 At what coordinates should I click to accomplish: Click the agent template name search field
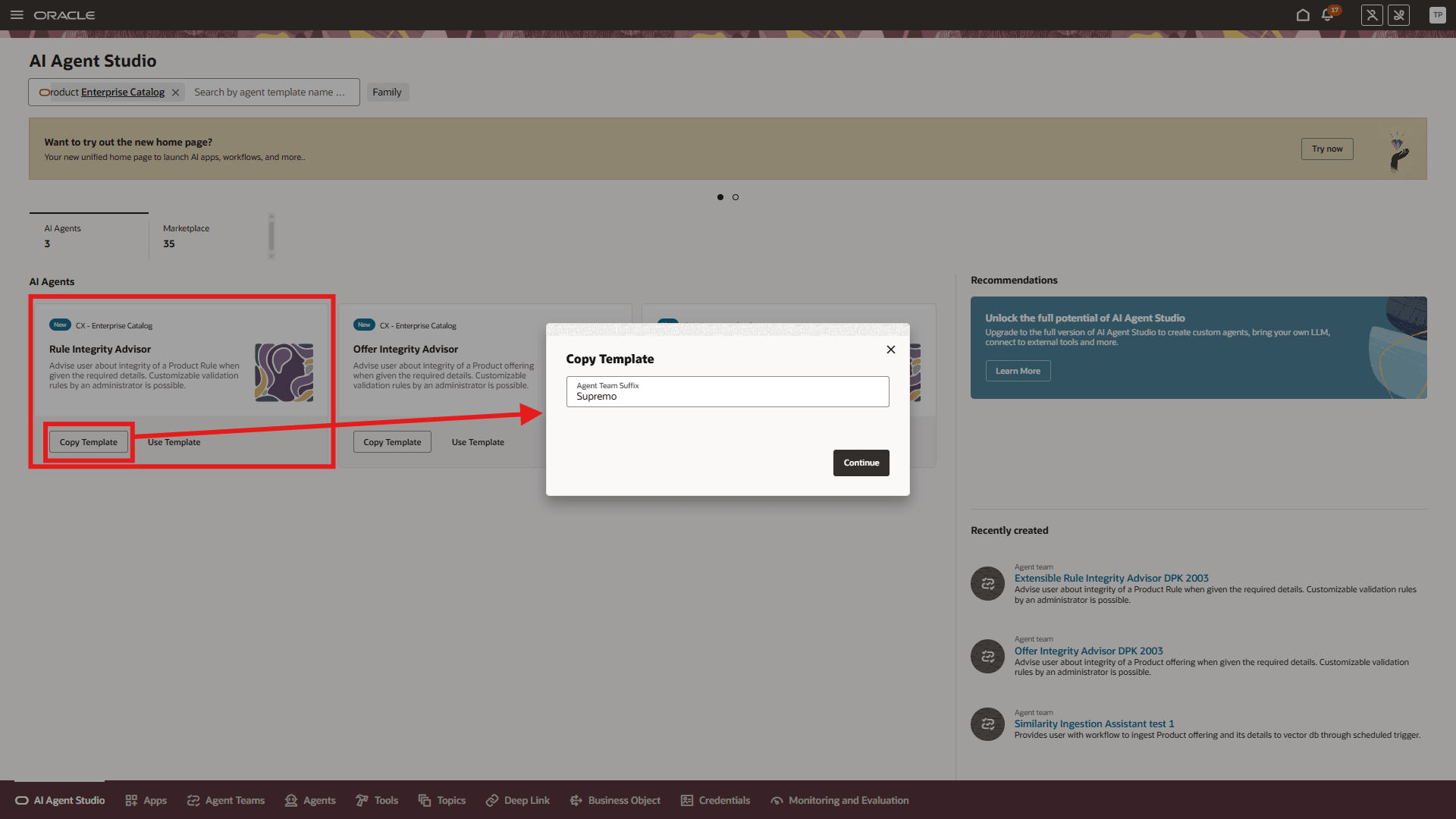coord(271,93)
